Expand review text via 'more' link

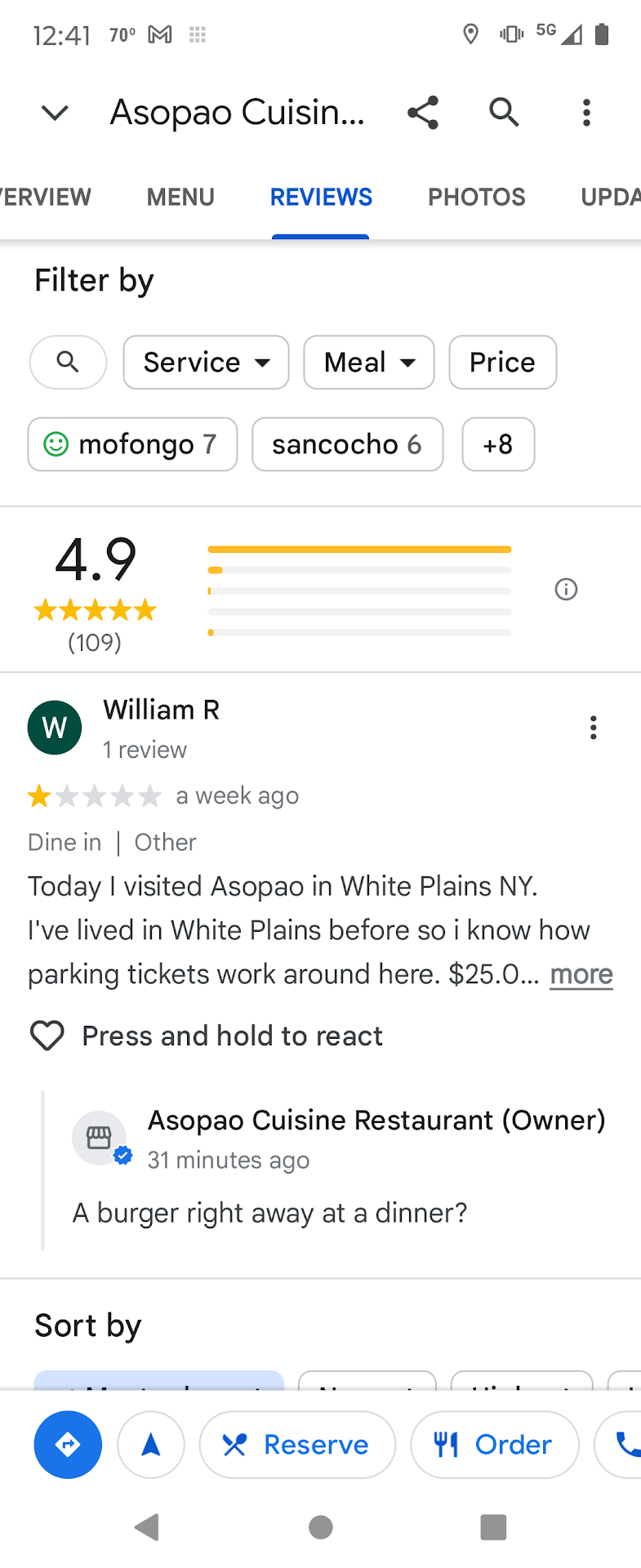point(581,974)
